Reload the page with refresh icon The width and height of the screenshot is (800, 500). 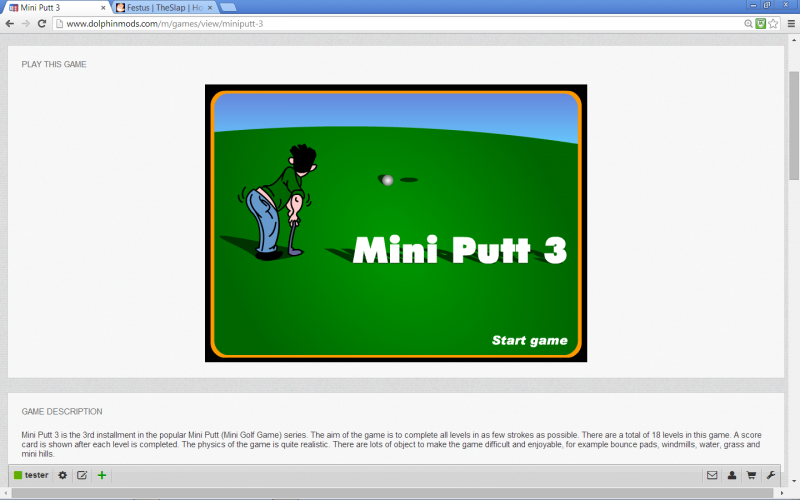click(x=42, y=23)
